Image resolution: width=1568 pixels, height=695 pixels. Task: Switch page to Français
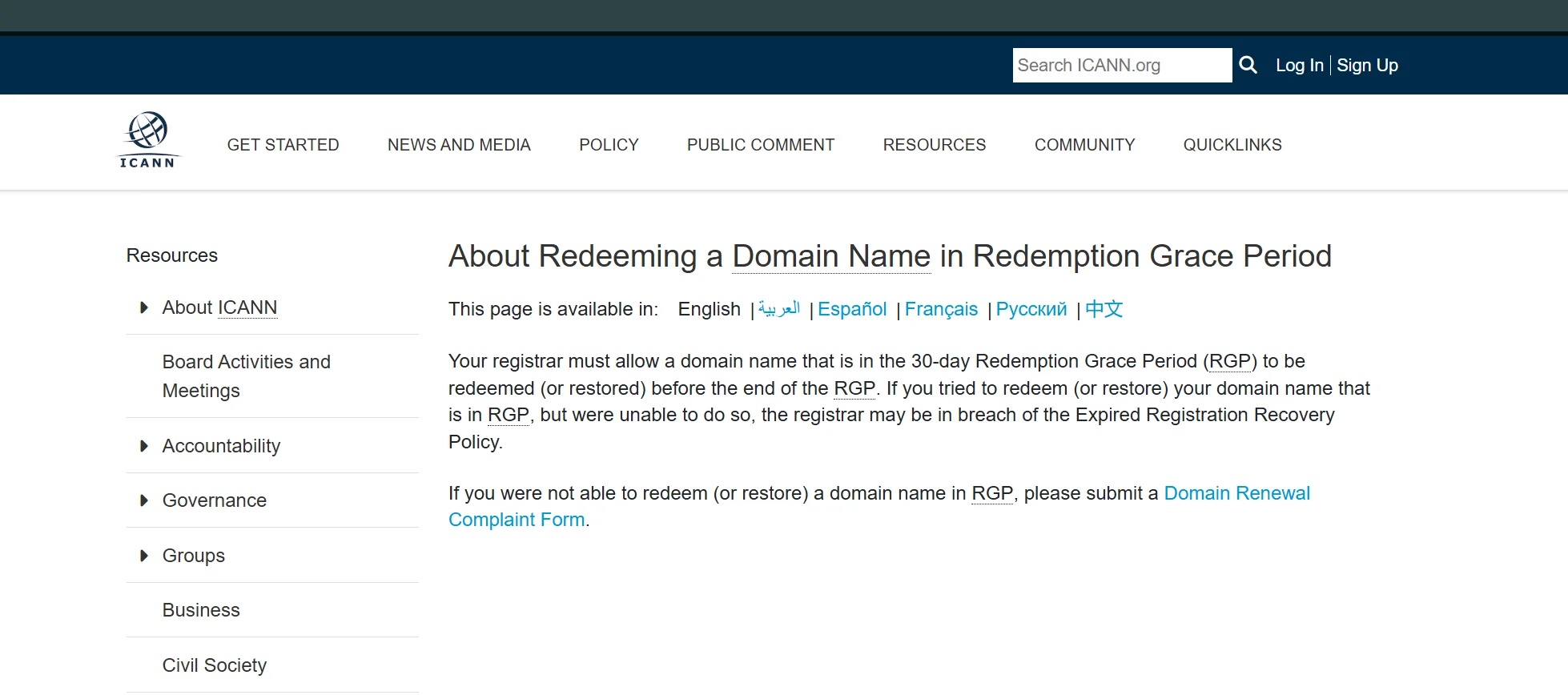[941, 309]
